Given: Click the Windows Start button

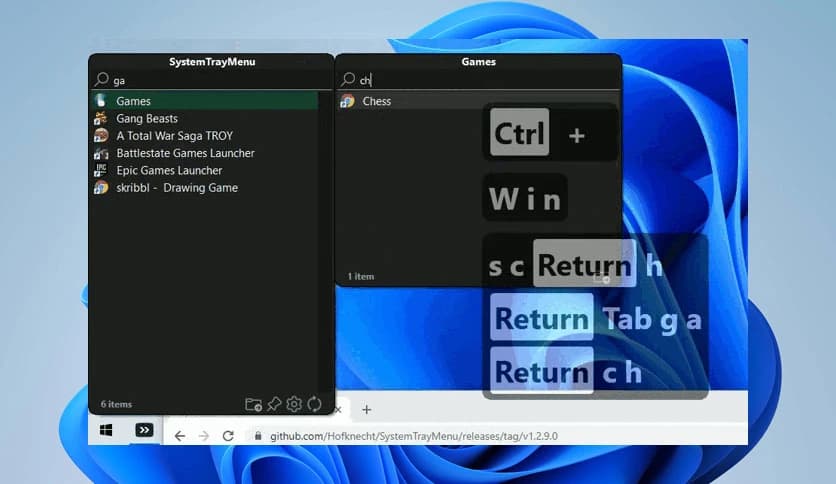Looking at the screenshot, I should 106,430.
